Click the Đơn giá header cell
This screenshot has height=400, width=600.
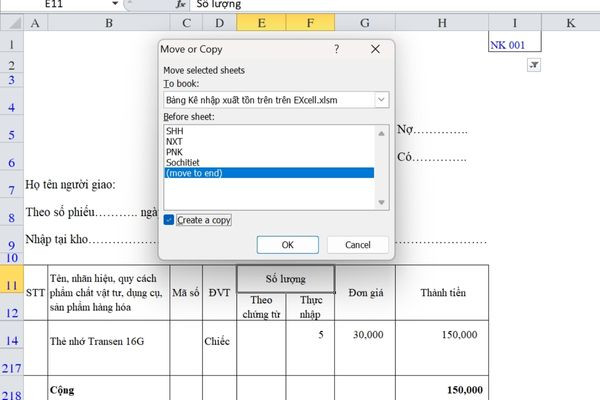coord(365,293)
